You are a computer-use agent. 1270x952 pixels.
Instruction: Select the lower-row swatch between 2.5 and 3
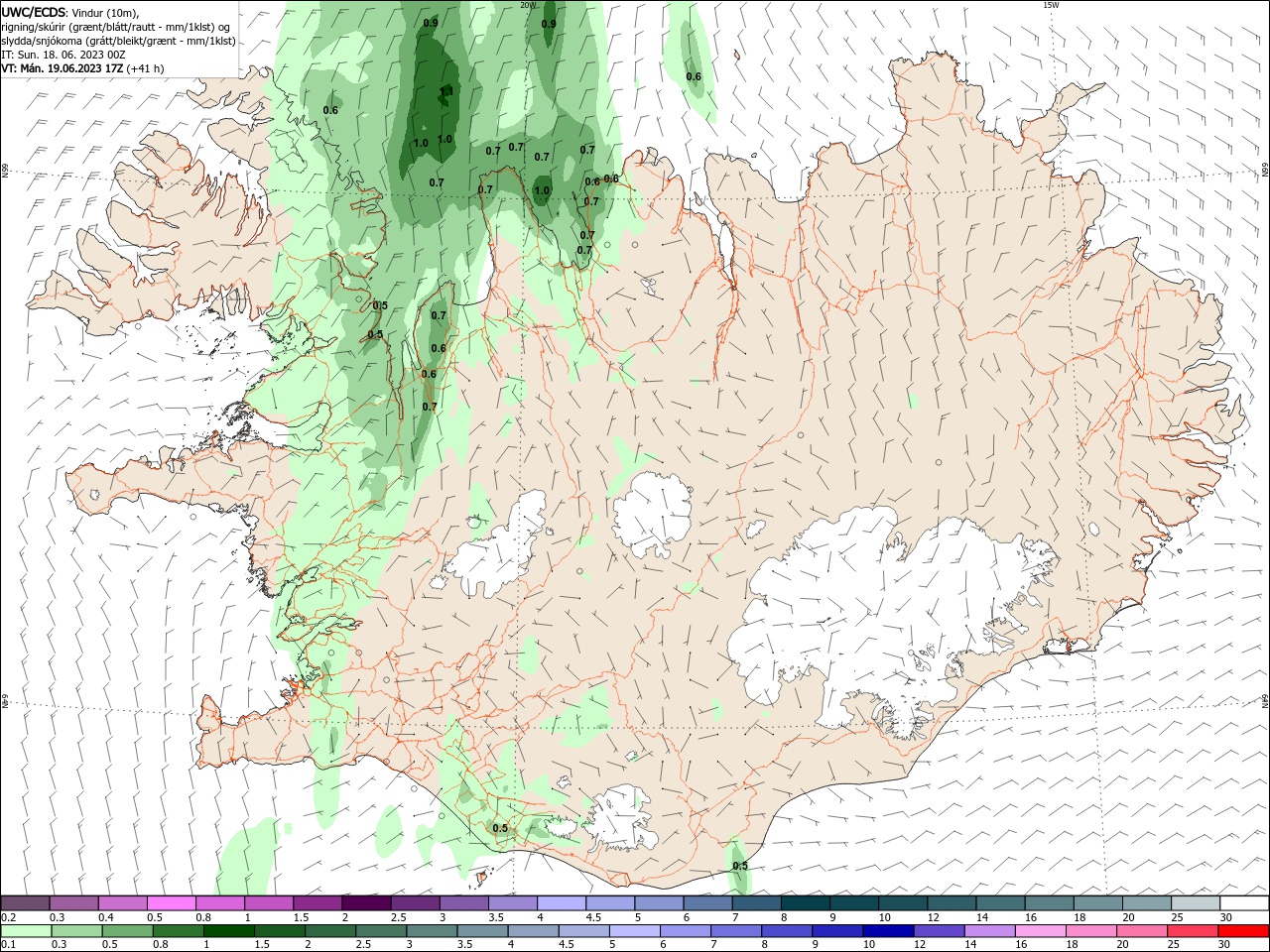point(381,931)
